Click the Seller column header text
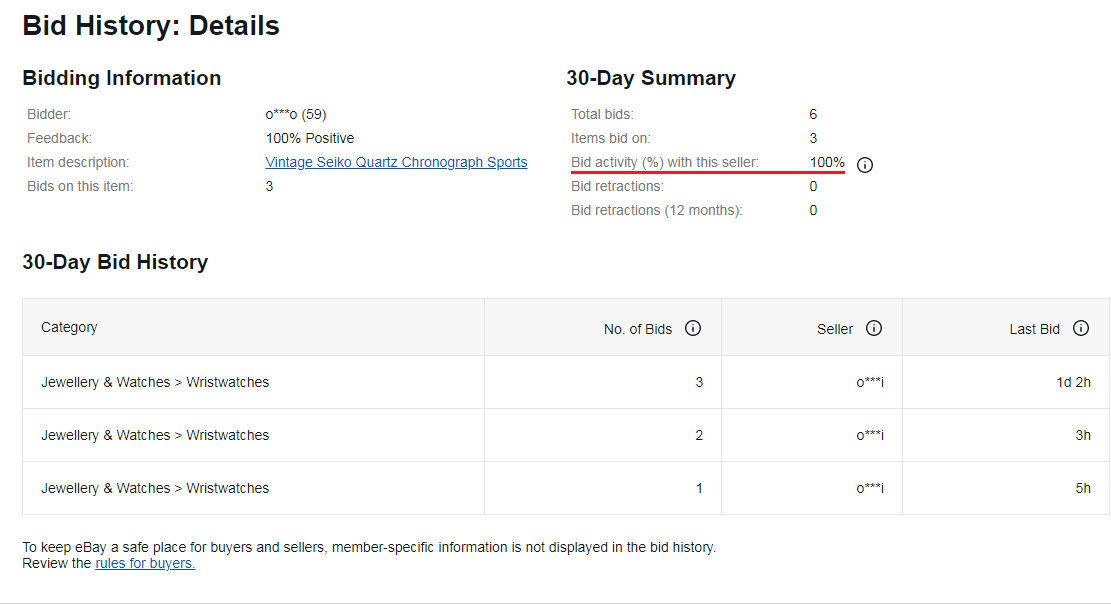The height and width of the screenshot is (604, 1111). pos(835,329)
